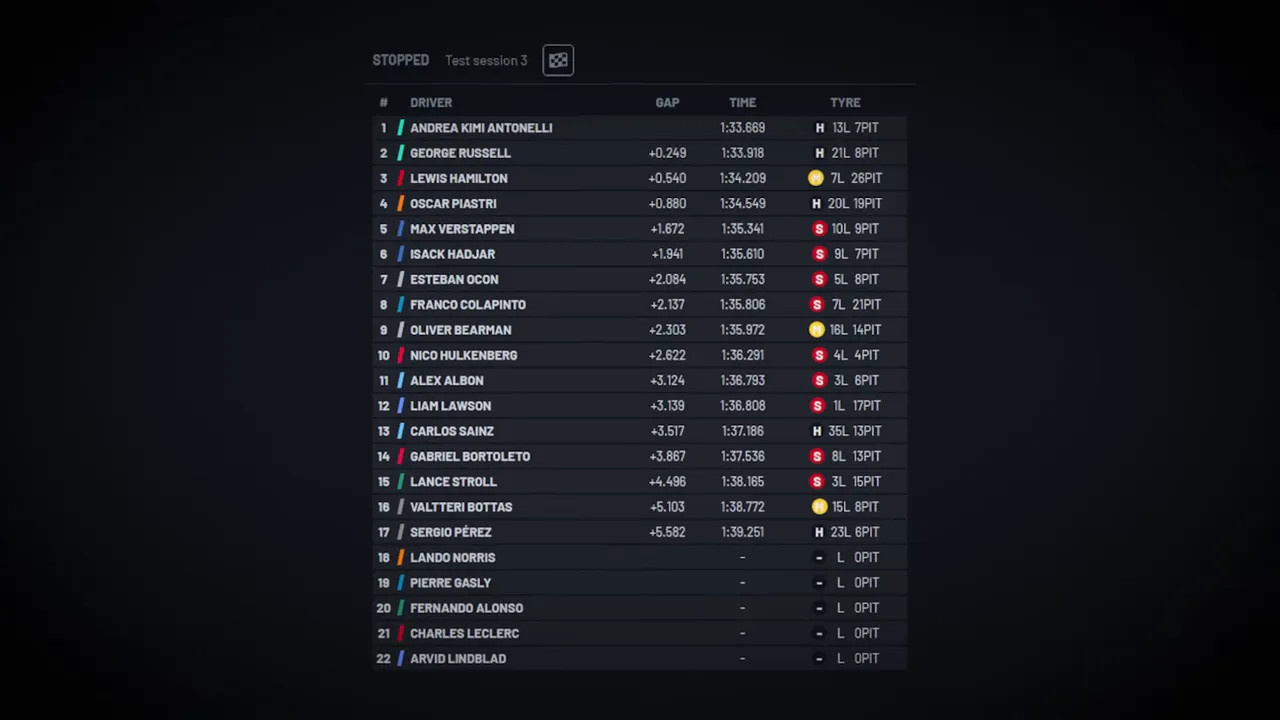Screen dimensions: 1280x720
Task: Click Bearman's medium tyre compound badge
Action: [819, 329]
